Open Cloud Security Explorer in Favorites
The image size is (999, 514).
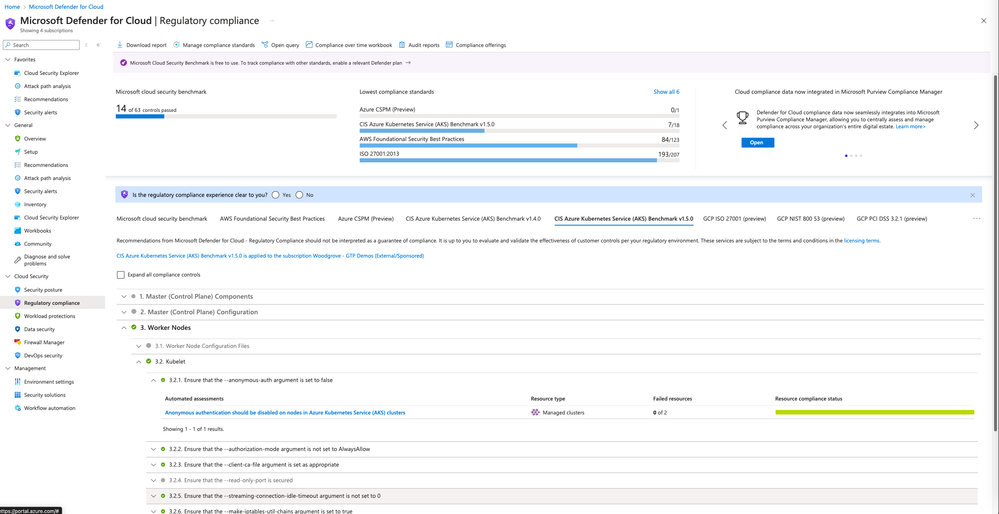click(51, 73)
